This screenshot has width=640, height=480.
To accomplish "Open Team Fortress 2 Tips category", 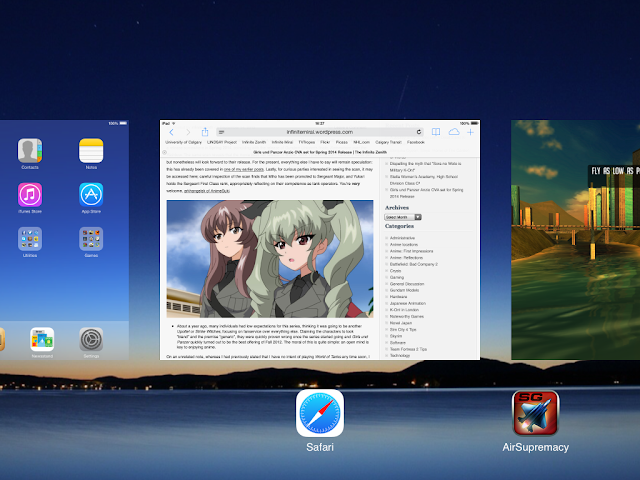I will tap(408, 349).
